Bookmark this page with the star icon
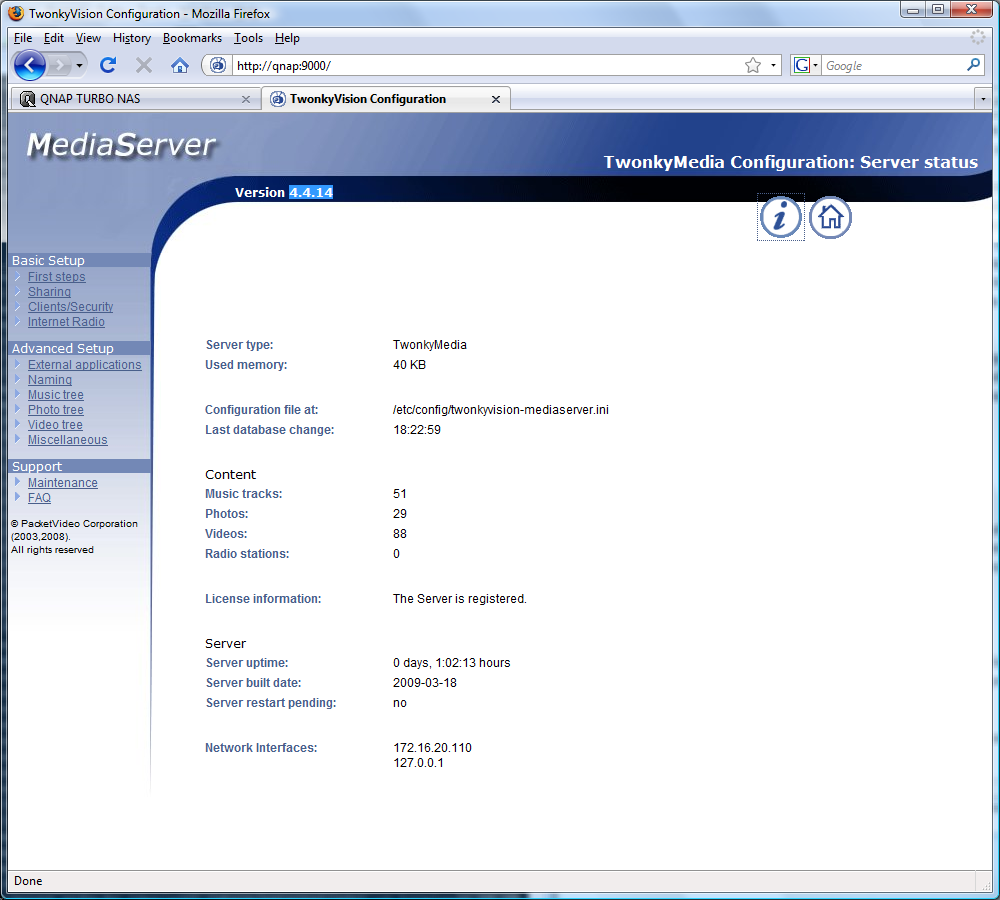The image size is (1000, 900). [x=753, y=65]
